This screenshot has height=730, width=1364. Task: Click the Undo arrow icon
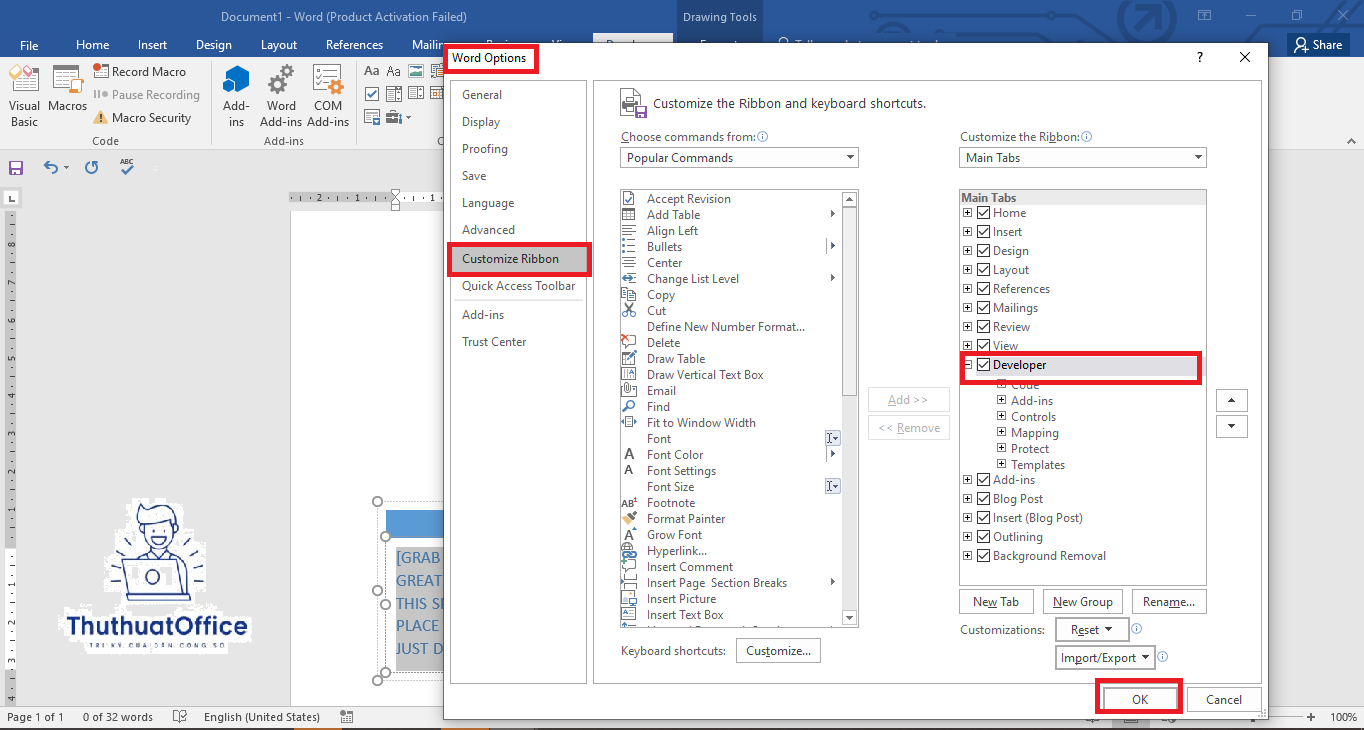point(51,168)
